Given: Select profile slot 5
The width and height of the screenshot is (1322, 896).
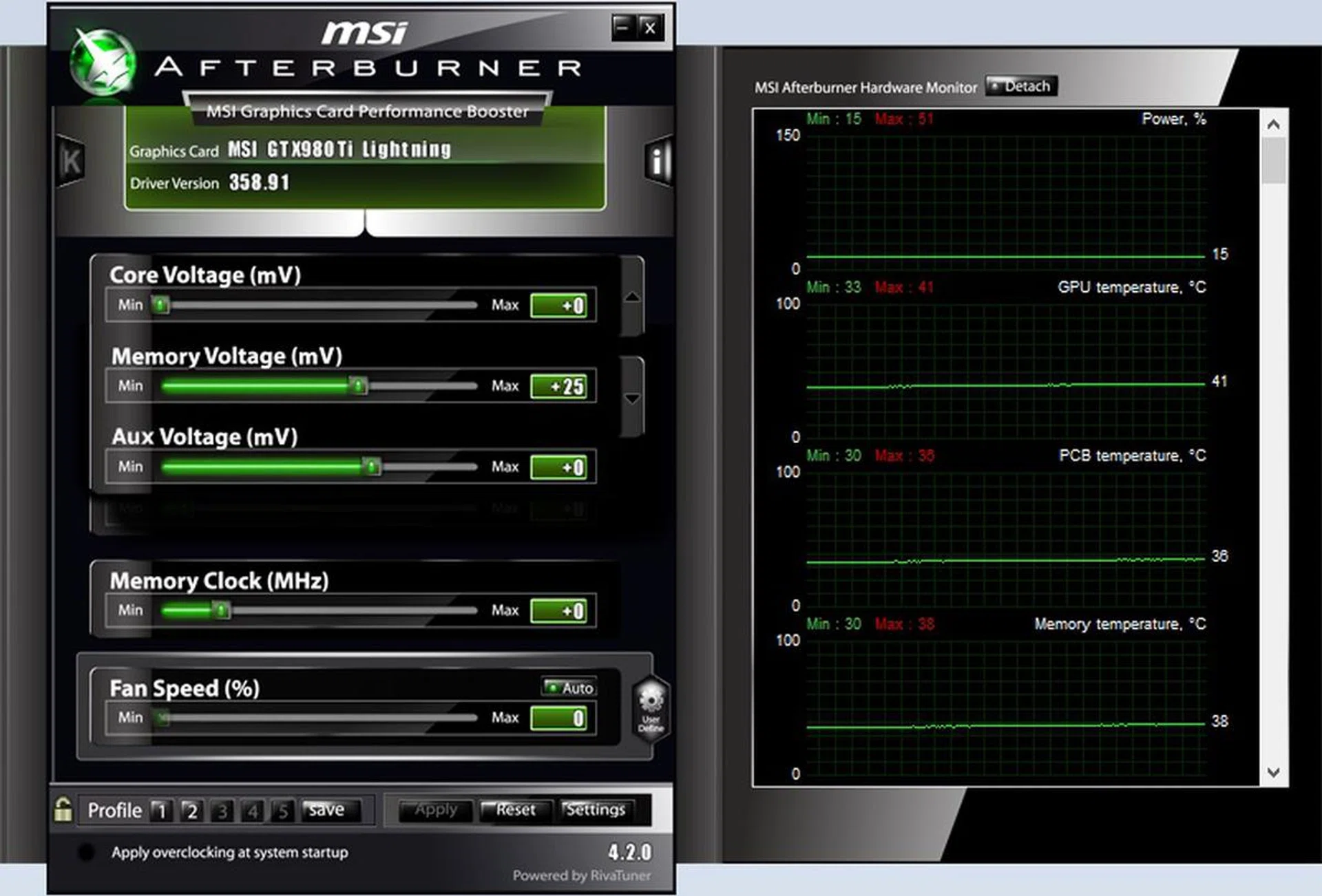Looking at the screenshot, I should tap(282, 811).
